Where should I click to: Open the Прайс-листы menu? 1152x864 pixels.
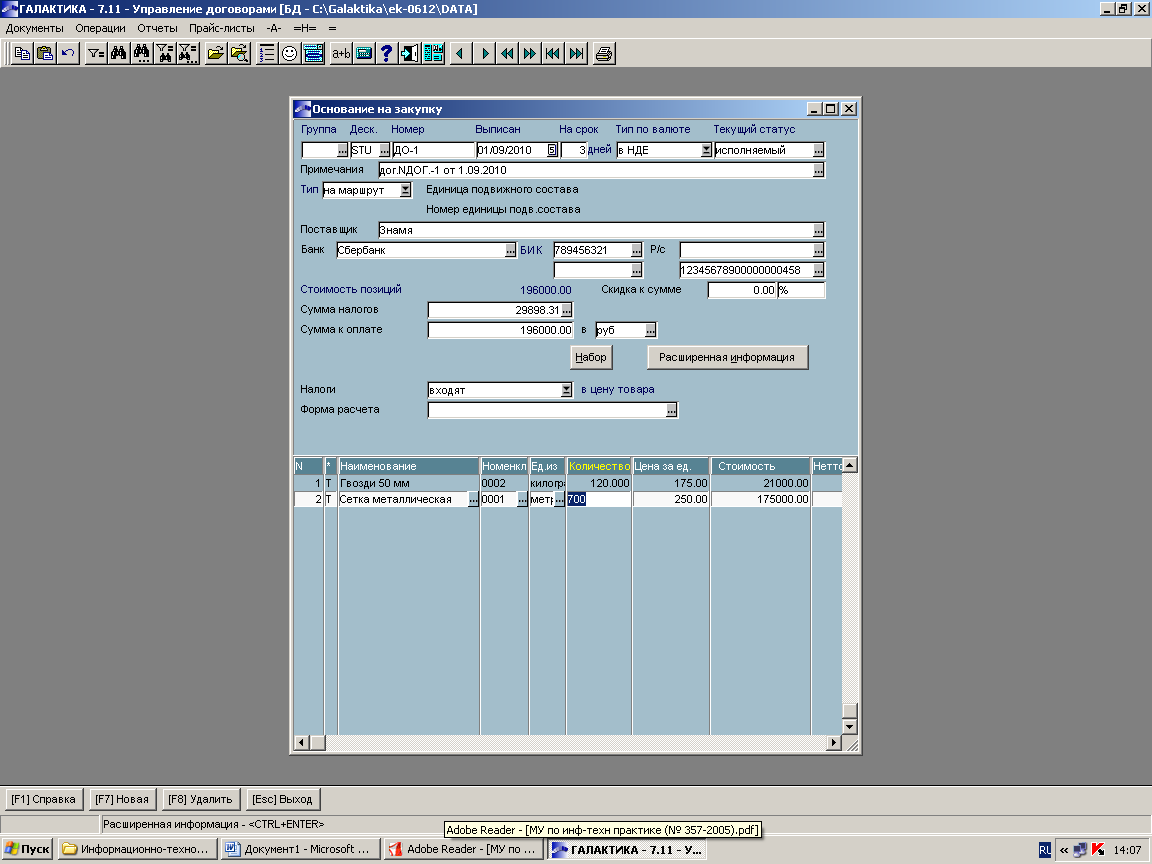(x=222, y=28)
